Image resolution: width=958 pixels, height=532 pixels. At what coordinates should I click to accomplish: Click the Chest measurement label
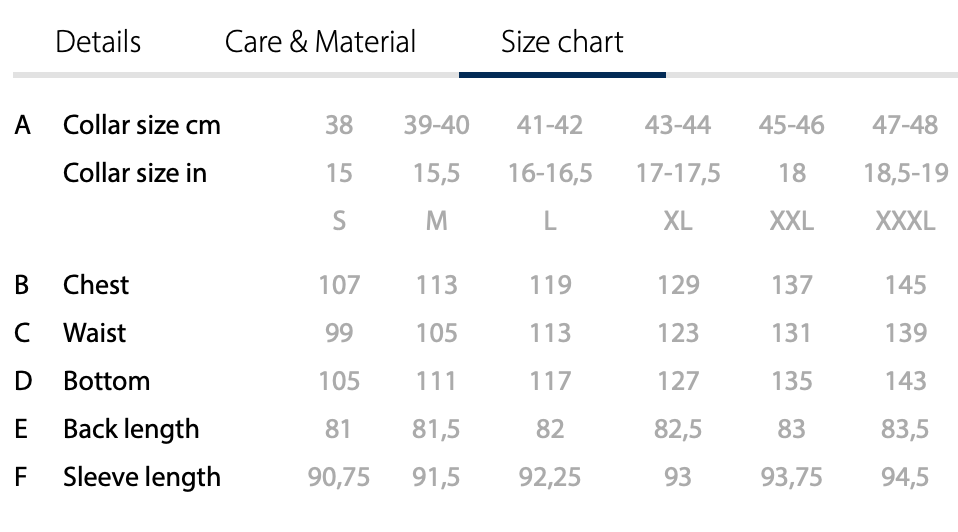(96, 285)
